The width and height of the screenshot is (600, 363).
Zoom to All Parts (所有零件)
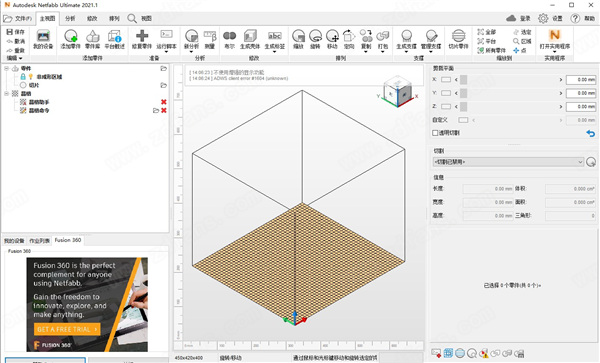[492, 50]
